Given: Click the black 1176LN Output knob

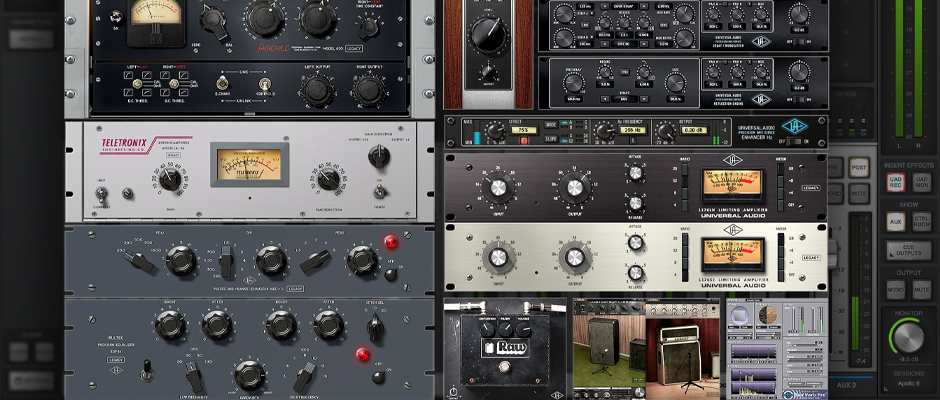Looking at the screenshot, I should pyautogui.click(x=574, y=188).
